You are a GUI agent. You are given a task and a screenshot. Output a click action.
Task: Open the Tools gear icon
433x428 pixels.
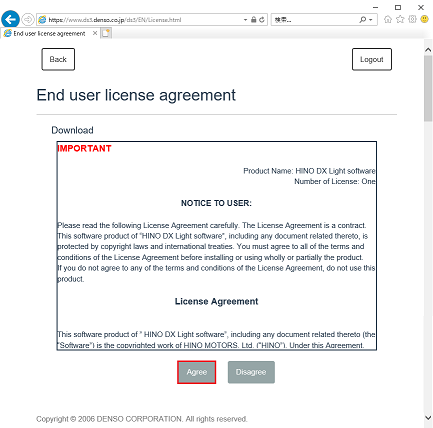coord(412,19)
